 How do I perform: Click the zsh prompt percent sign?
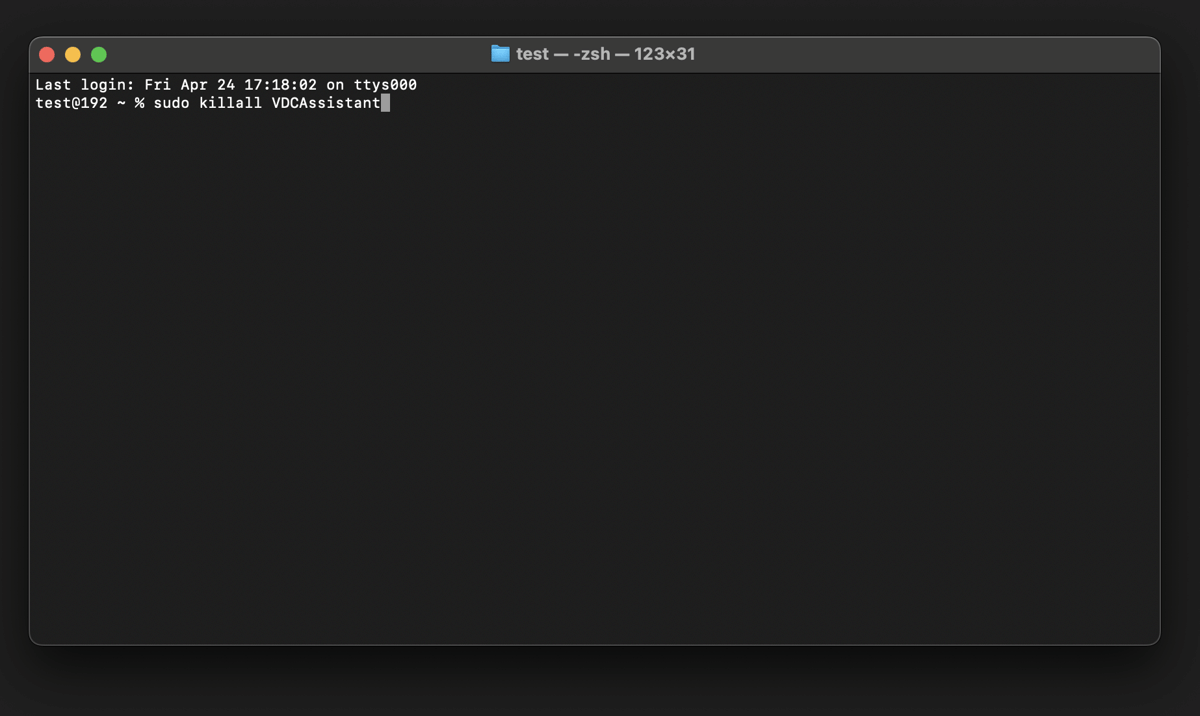pos(138,102)
